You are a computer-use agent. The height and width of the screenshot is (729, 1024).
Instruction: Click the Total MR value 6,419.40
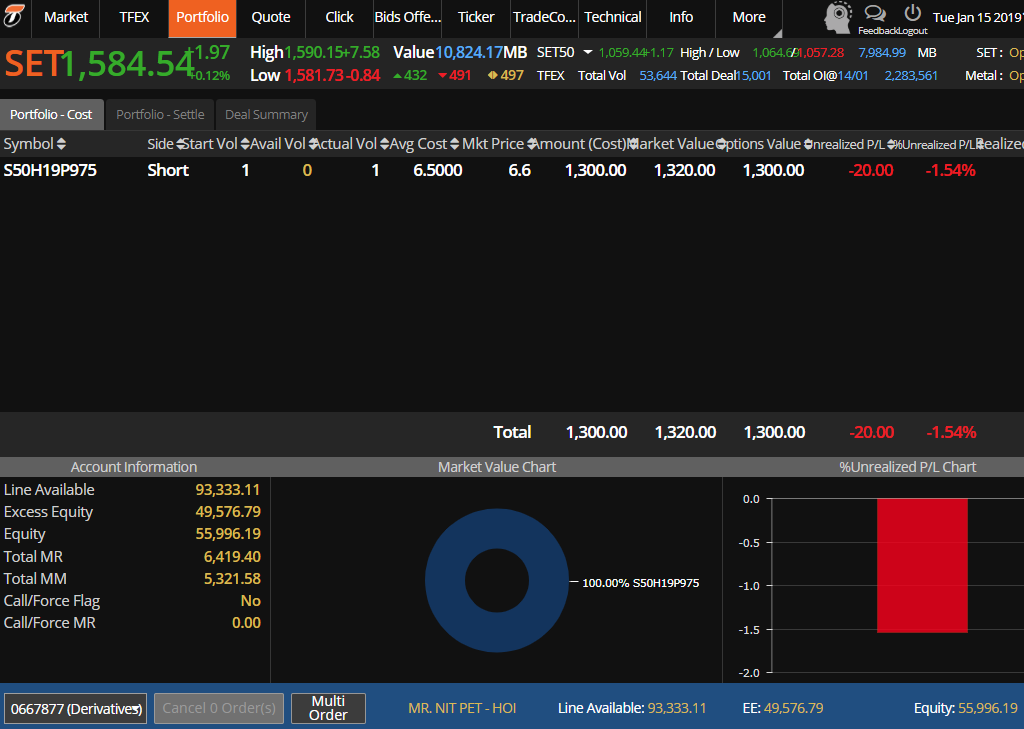coord(232,557)
